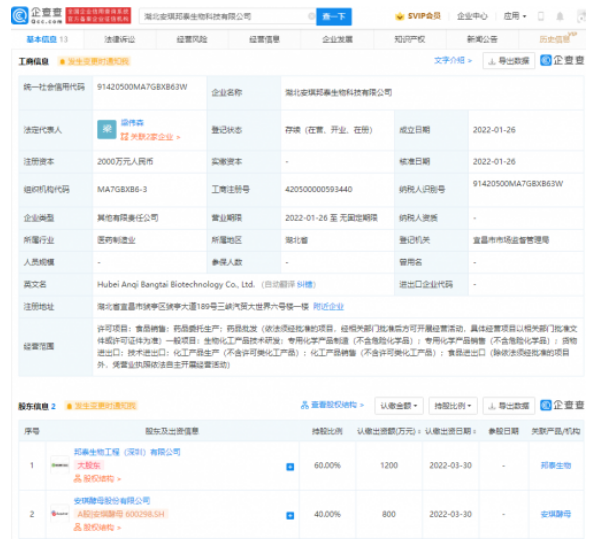Image resolution: width=598 pixels, height=541 pixels.
Task: Open notifications via the bell icon
Action: tap(560, 16)
